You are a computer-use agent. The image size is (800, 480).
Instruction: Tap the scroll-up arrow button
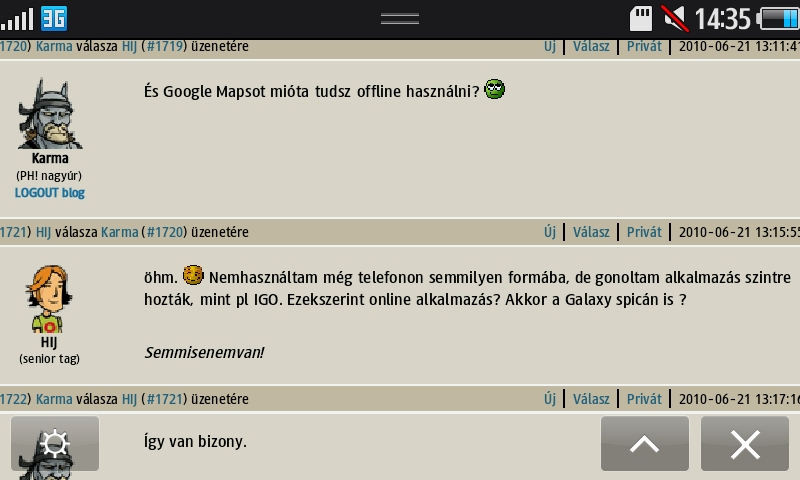[x=644, y=443]
